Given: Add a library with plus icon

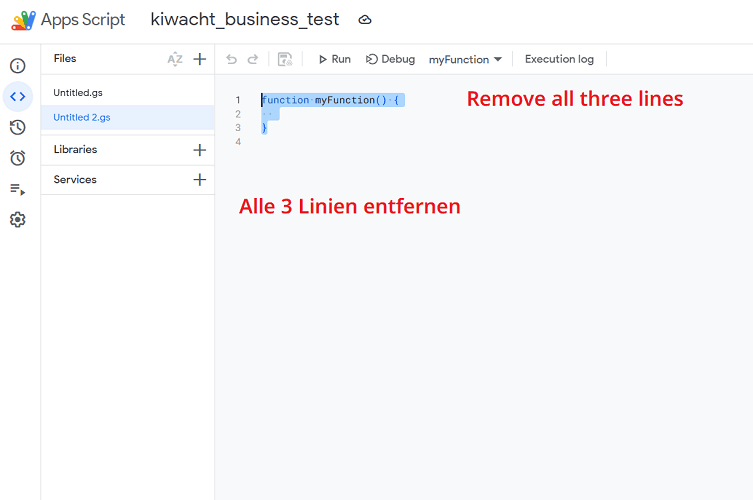Looking at the screenshot, I should [x=199, y=150].
